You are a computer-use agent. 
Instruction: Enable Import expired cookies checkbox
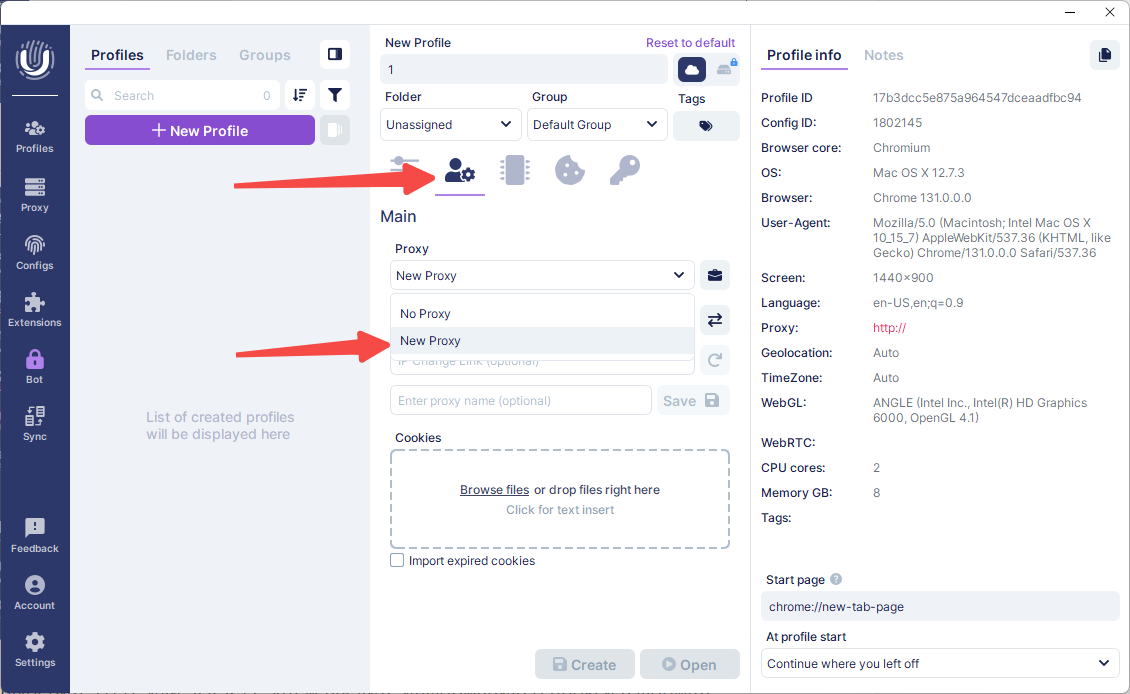[397, 561]
